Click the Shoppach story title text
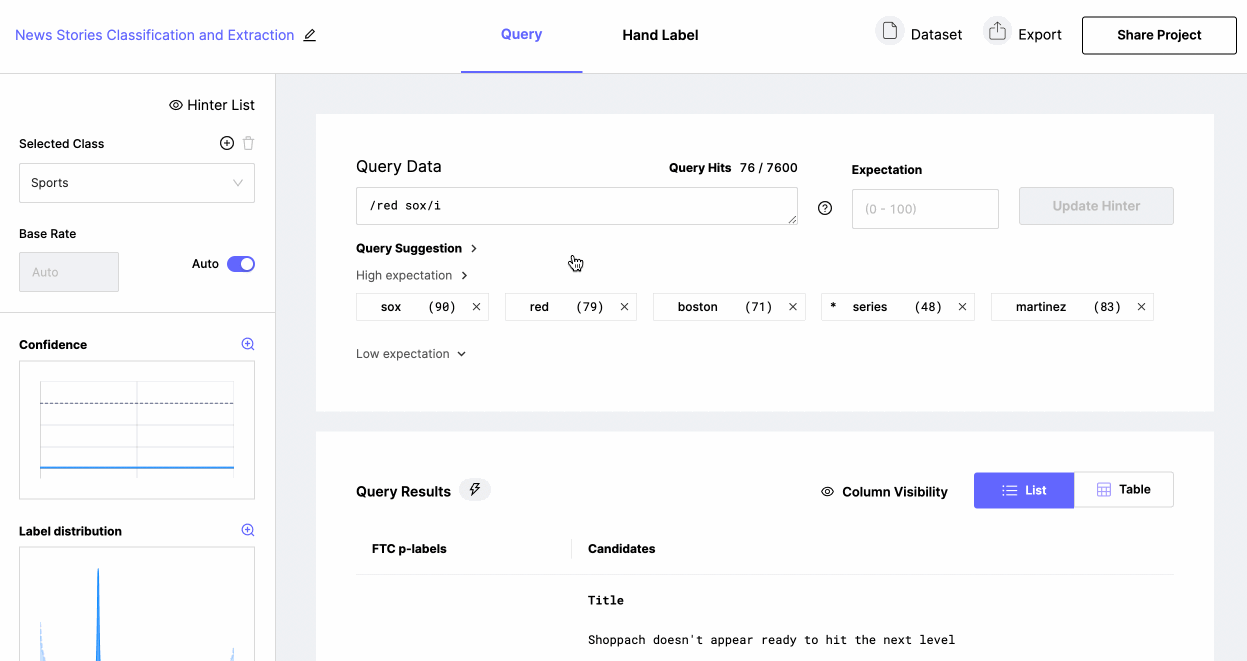1247x661 pixels. [x=771, y=640]
